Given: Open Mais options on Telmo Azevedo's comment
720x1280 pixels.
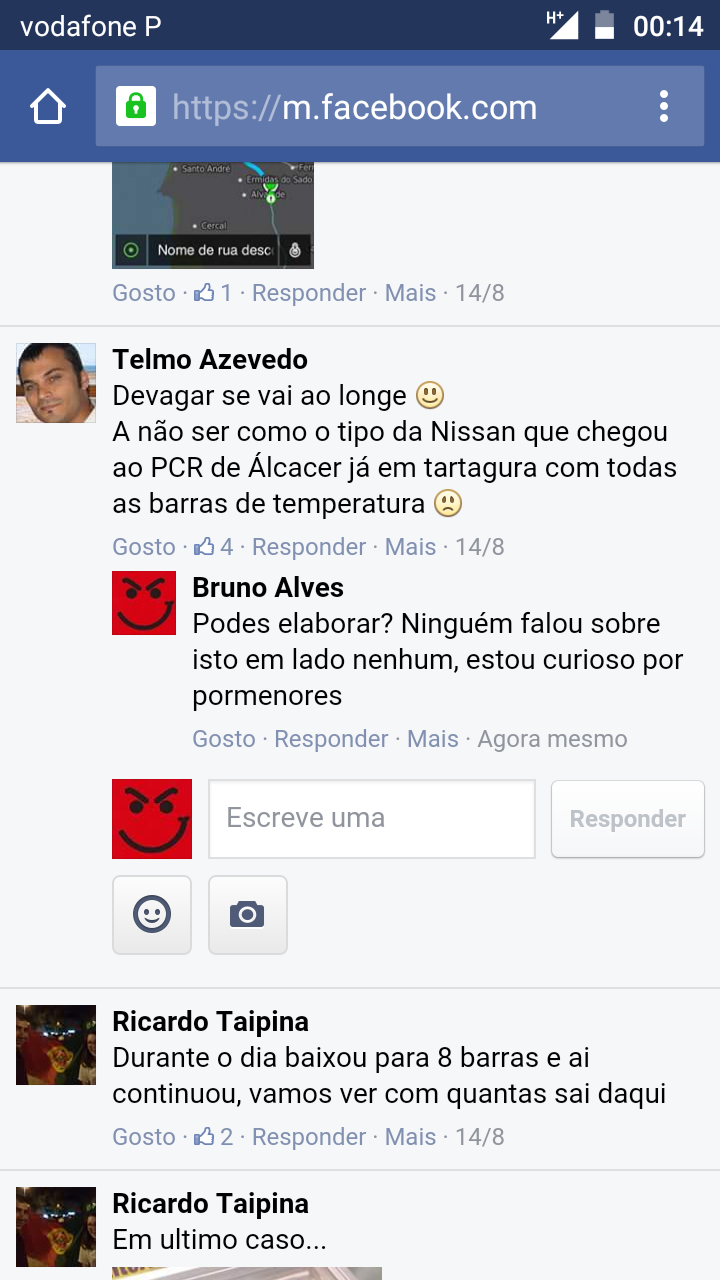Looking at the screenshot, I should [410, 547].
